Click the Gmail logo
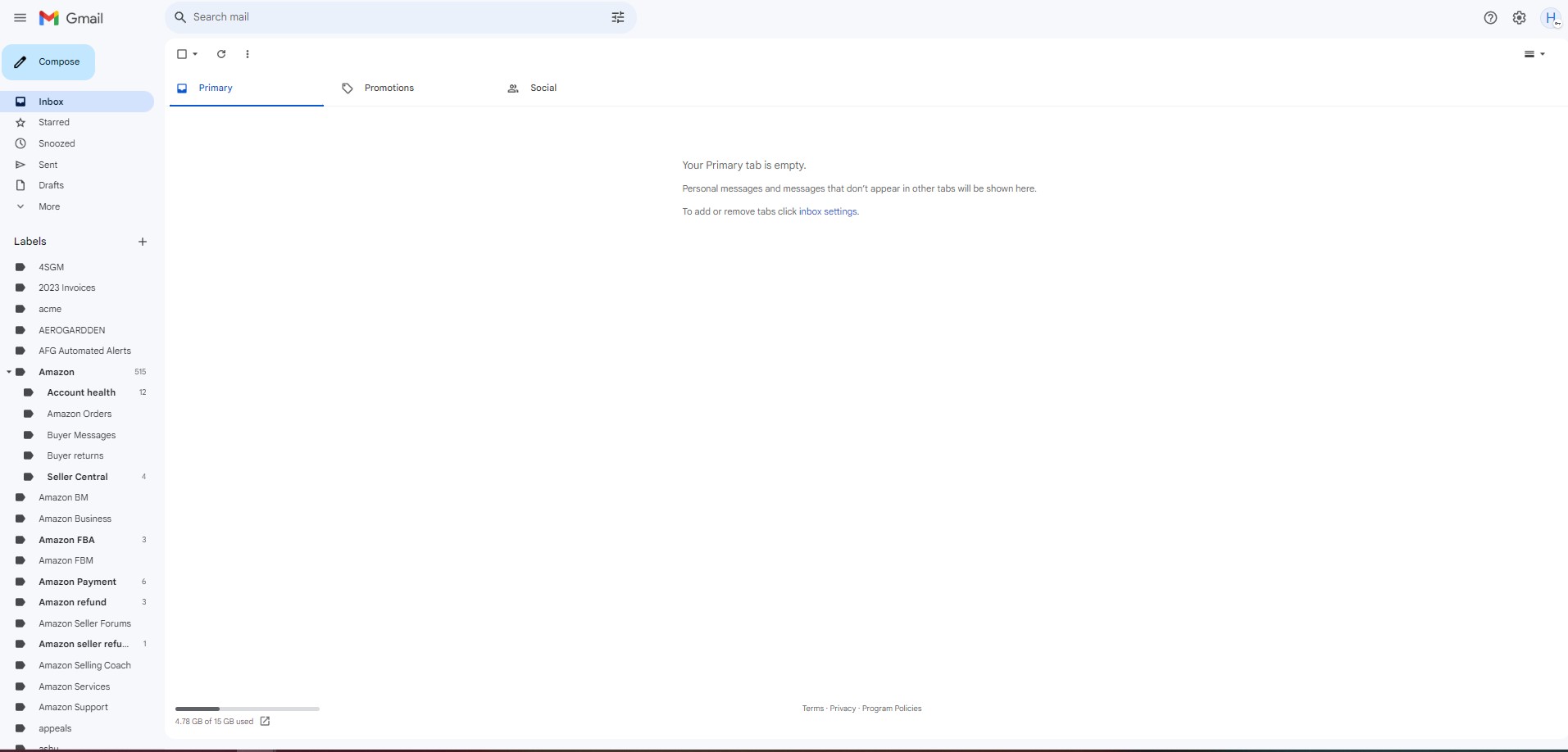Viewport: 1568px width, 752px height. [71, 18]
